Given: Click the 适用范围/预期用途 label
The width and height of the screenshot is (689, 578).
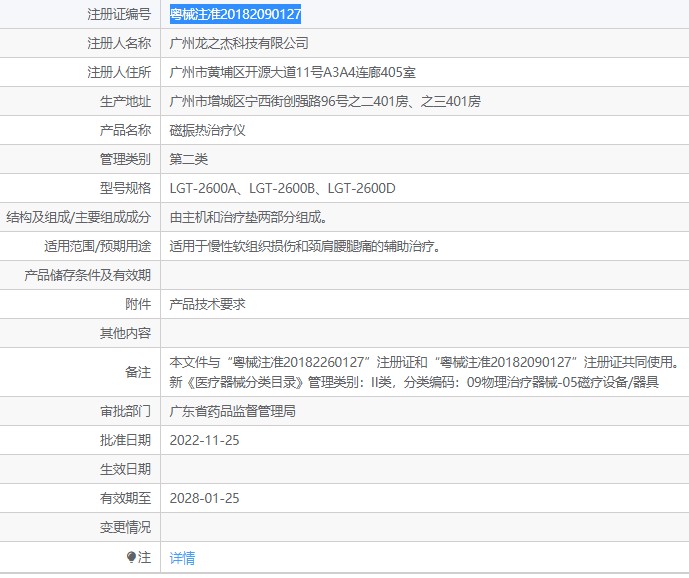Looking at the screenshot, I should [97, 246].
